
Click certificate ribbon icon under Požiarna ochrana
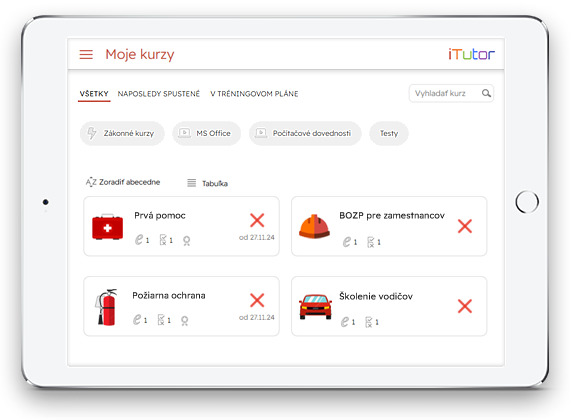(185, 321)
